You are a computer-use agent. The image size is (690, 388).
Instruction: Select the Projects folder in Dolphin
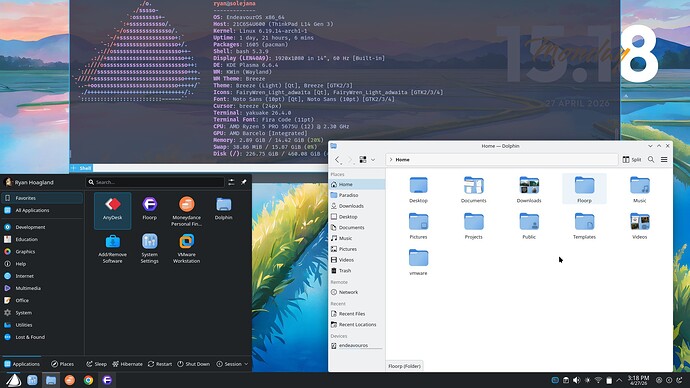tap(473, 226)
